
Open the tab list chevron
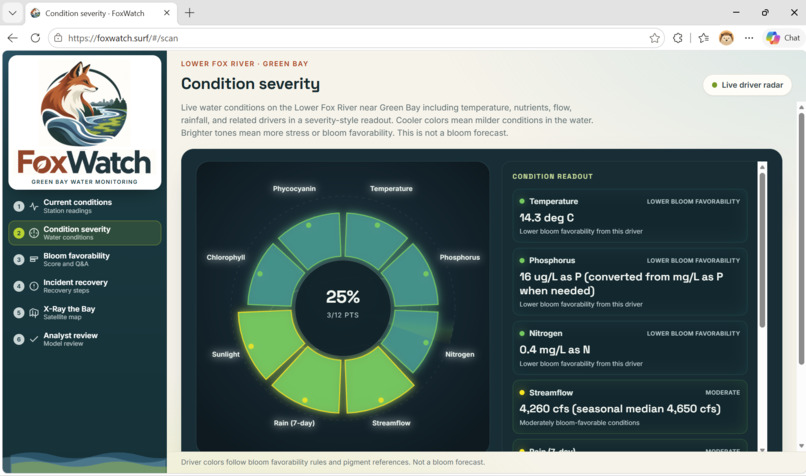[12, 13]
